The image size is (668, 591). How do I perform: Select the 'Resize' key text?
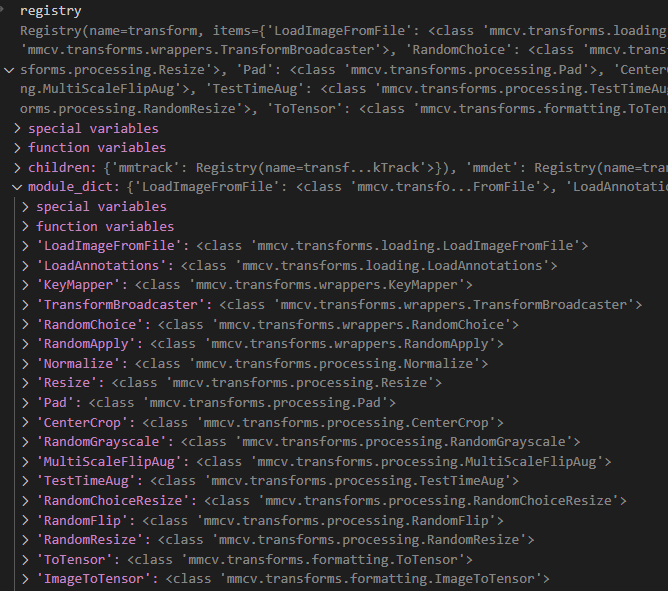point(67,383)
